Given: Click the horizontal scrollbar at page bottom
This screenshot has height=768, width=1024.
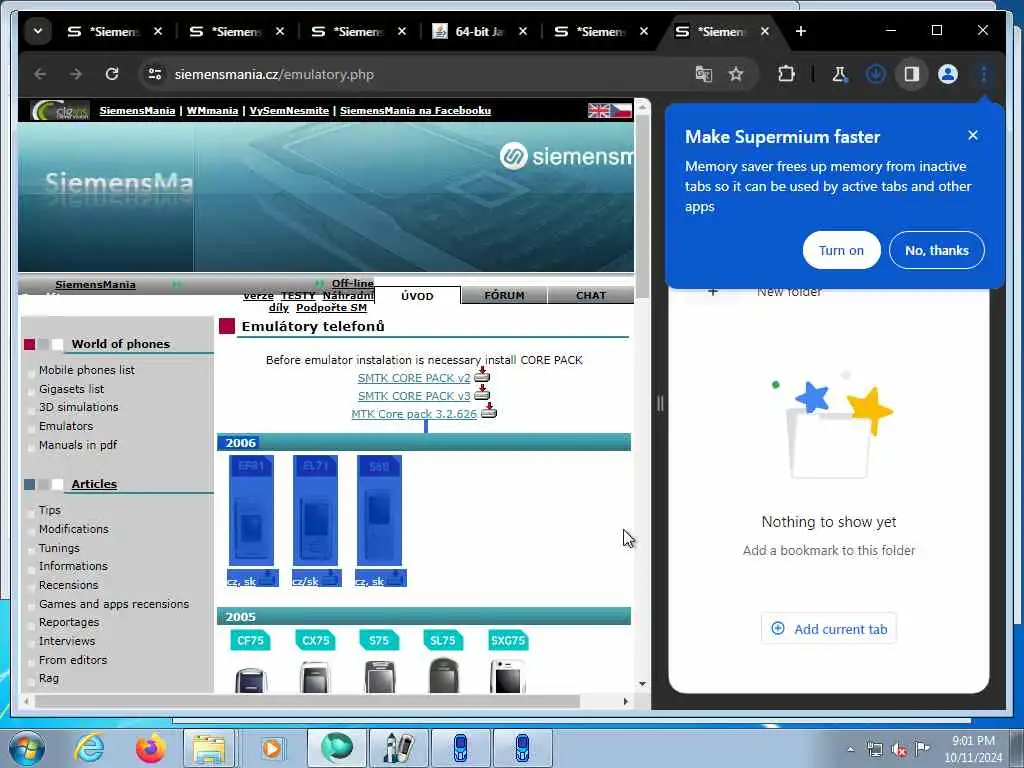Looking at the screenshot, I should pos(307,701).
